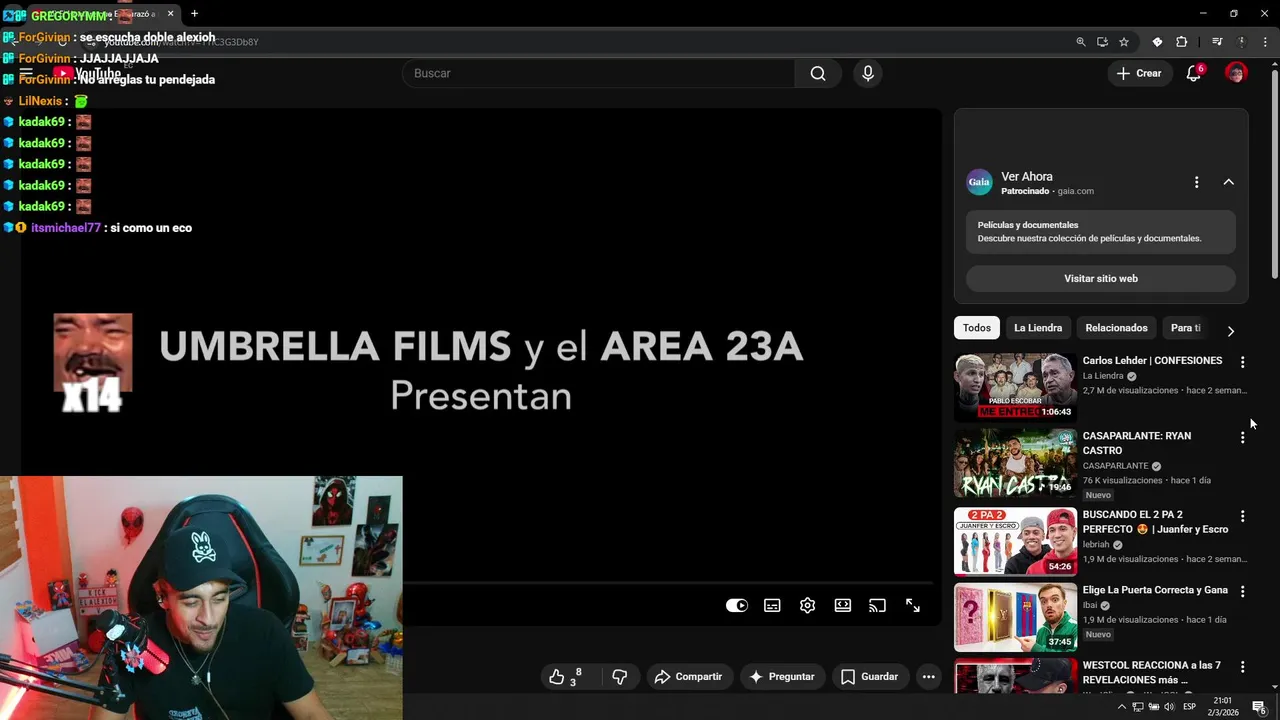Screen dimensions: 1280x720
Task: Click the video progress bar
Action: click(668, 583)
